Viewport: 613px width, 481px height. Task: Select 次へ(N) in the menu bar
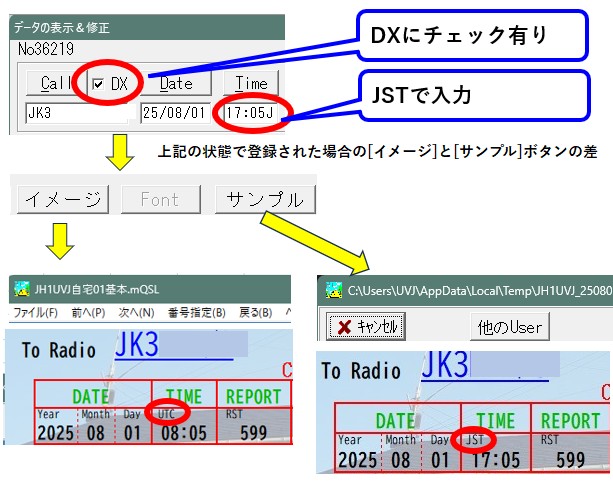pyautogui.click(x=138, y=313)
